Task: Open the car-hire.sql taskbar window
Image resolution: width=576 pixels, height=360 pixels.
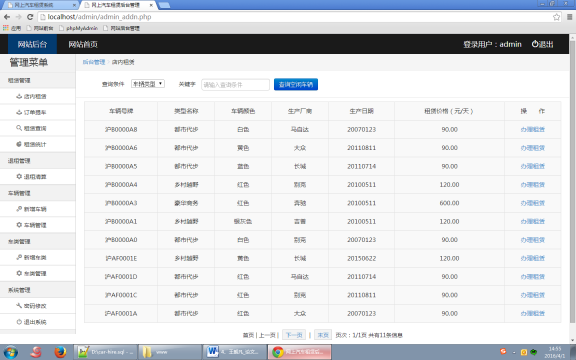Action: pos(106,352)
